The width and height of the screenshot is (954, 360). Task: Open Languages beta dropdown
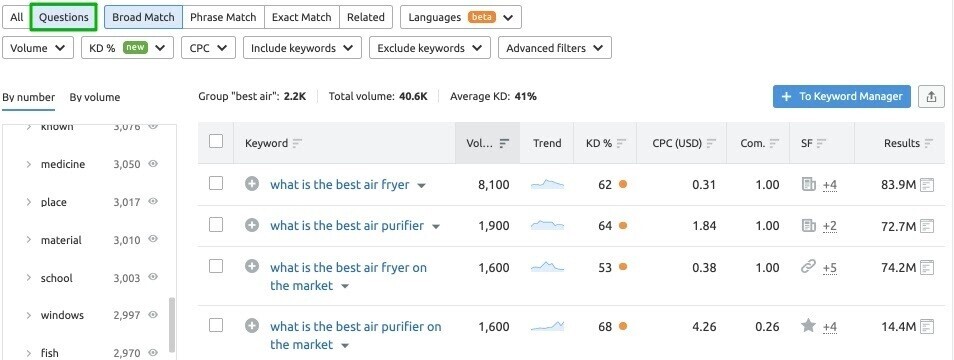(461, 17)
